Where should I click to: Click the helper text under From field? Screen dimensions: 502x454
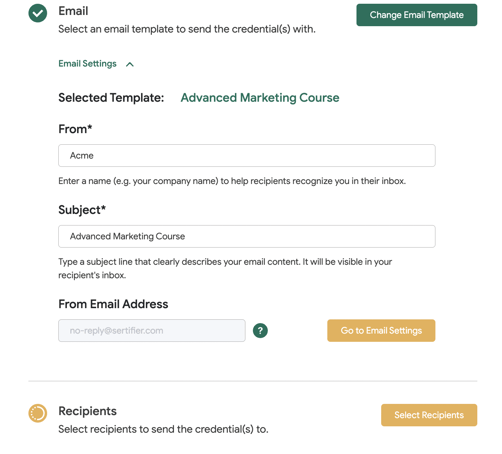click(x=232, y=181)
